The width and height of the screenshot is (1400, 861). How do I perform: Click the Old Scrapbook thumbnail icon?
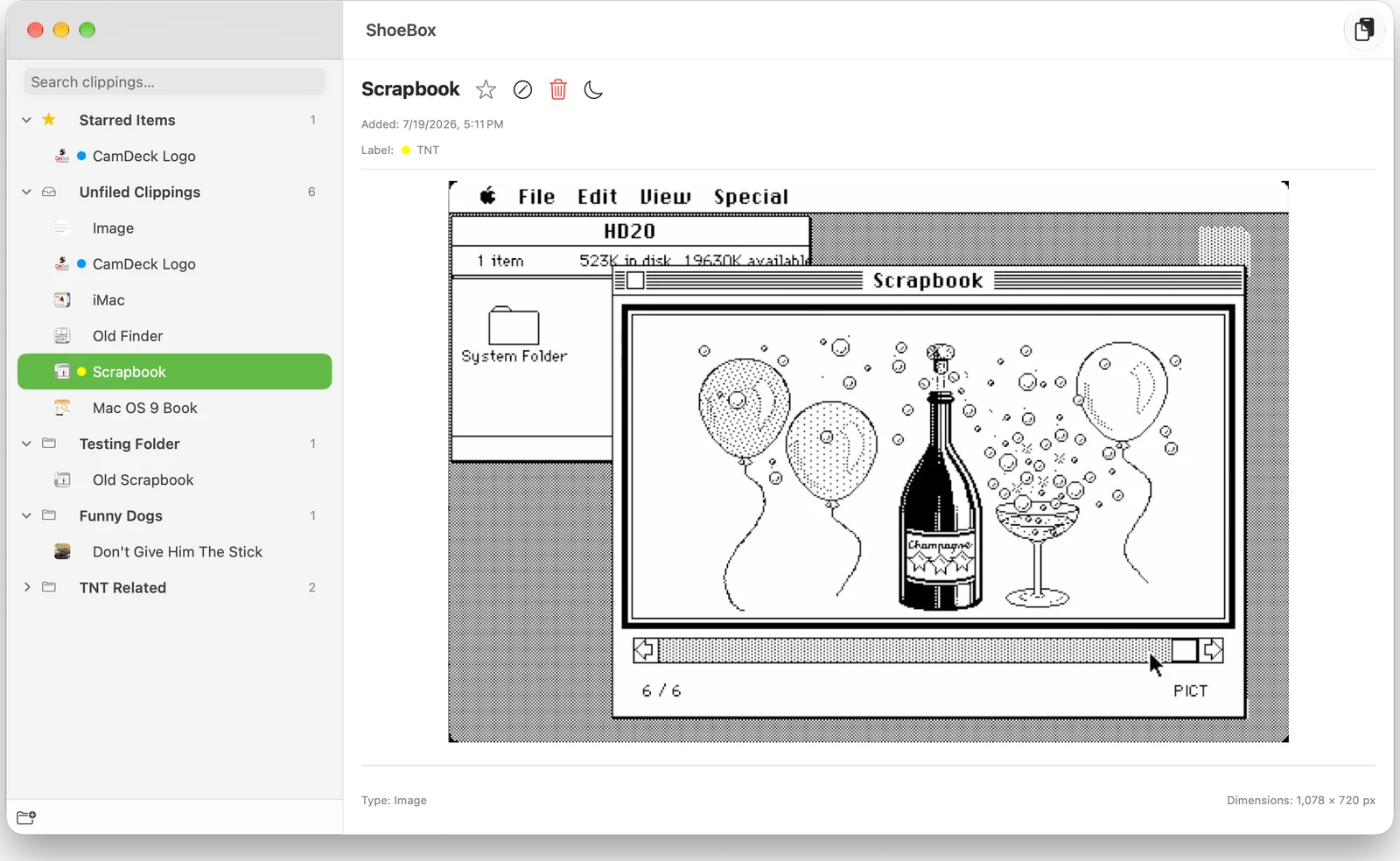click(62, 479)
